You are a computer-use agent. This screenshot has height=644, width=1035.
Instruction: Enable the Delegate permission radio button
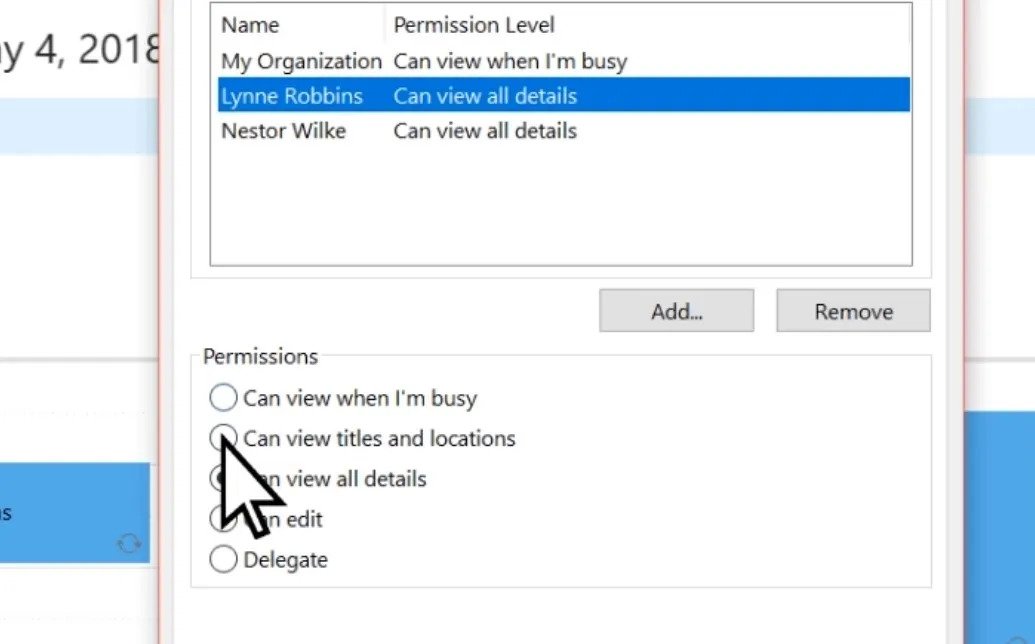(x=223, y=560)
